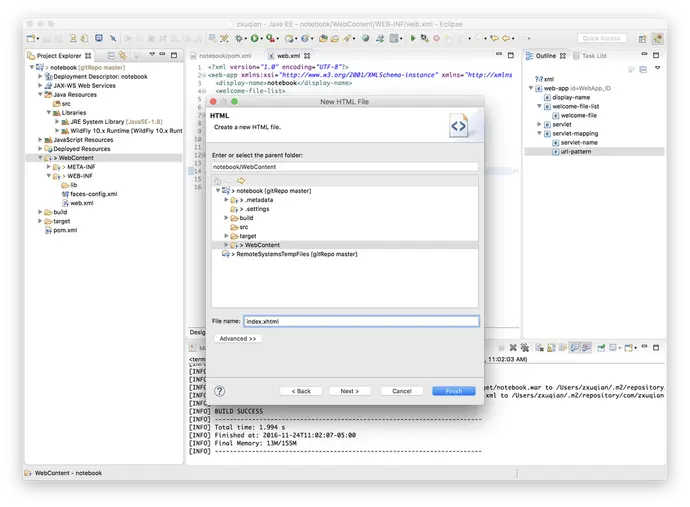This screenshot has width=690, height=507.
Task: Click the green Run on Server play icon
Action: point(413,38)
